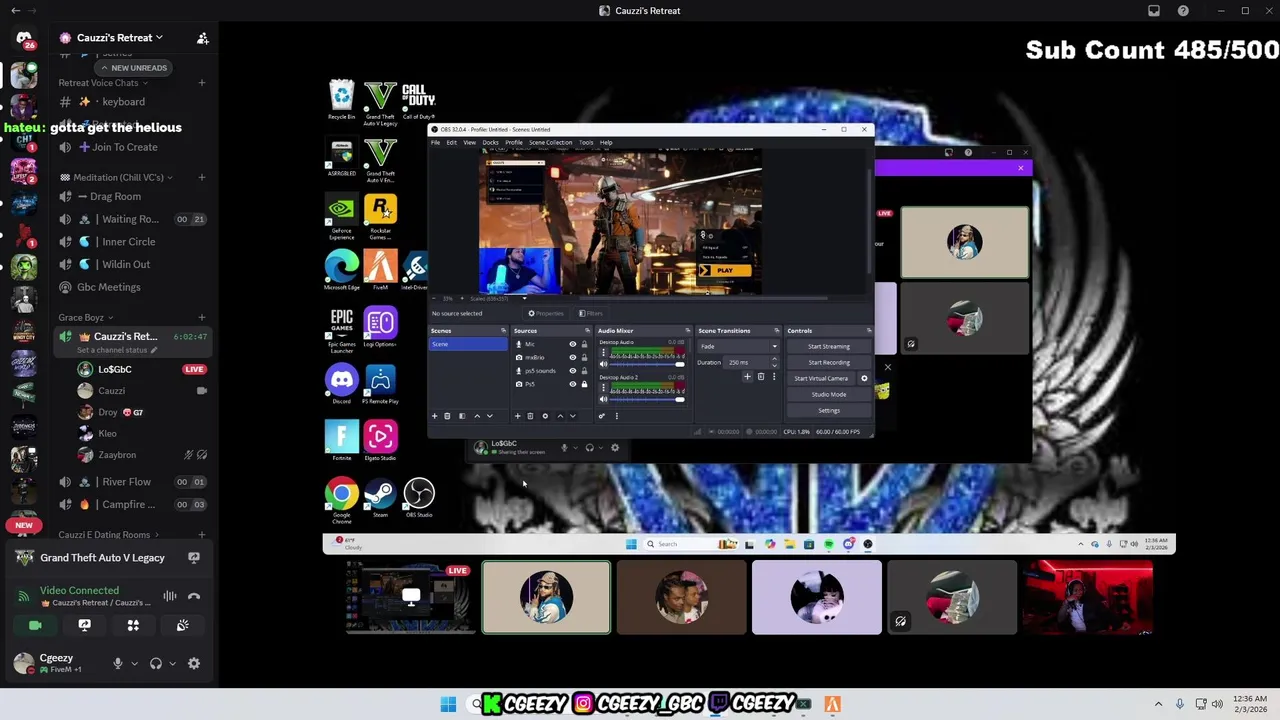Toggle lock on Ps5 source in OBS
Viewport: 1280px width, 720px height.
point(585,384)
